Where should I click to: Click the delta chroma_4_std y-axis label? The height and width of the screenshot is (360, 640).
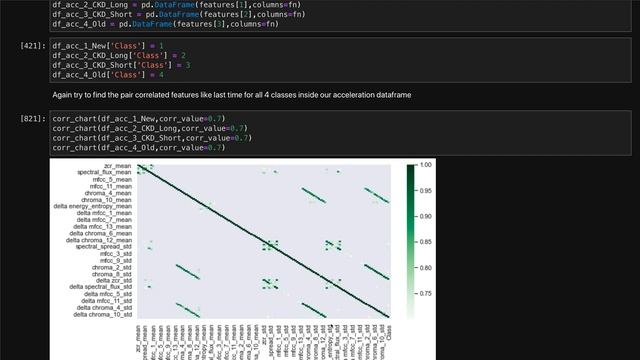click(x=104, y=308)
